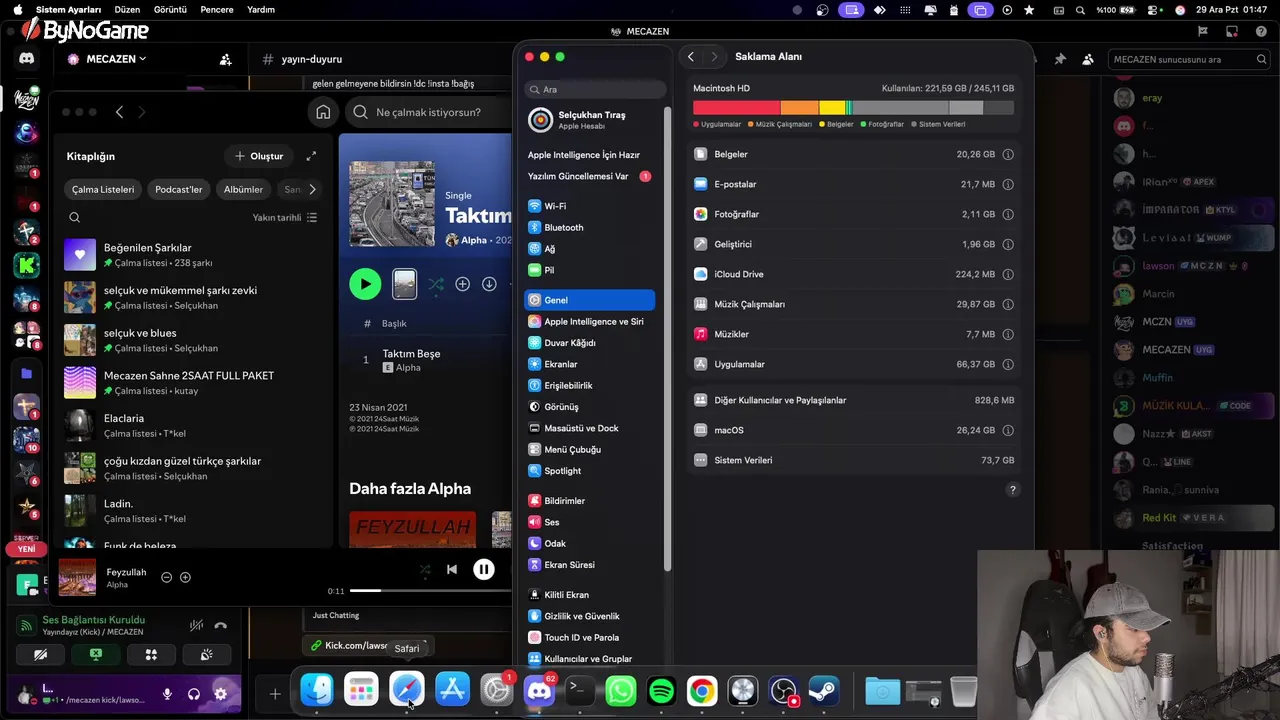Screen dimensions: 1280x720
Task: Open info for Fotoğraflar storage row
Action: tap(1008, 214)
